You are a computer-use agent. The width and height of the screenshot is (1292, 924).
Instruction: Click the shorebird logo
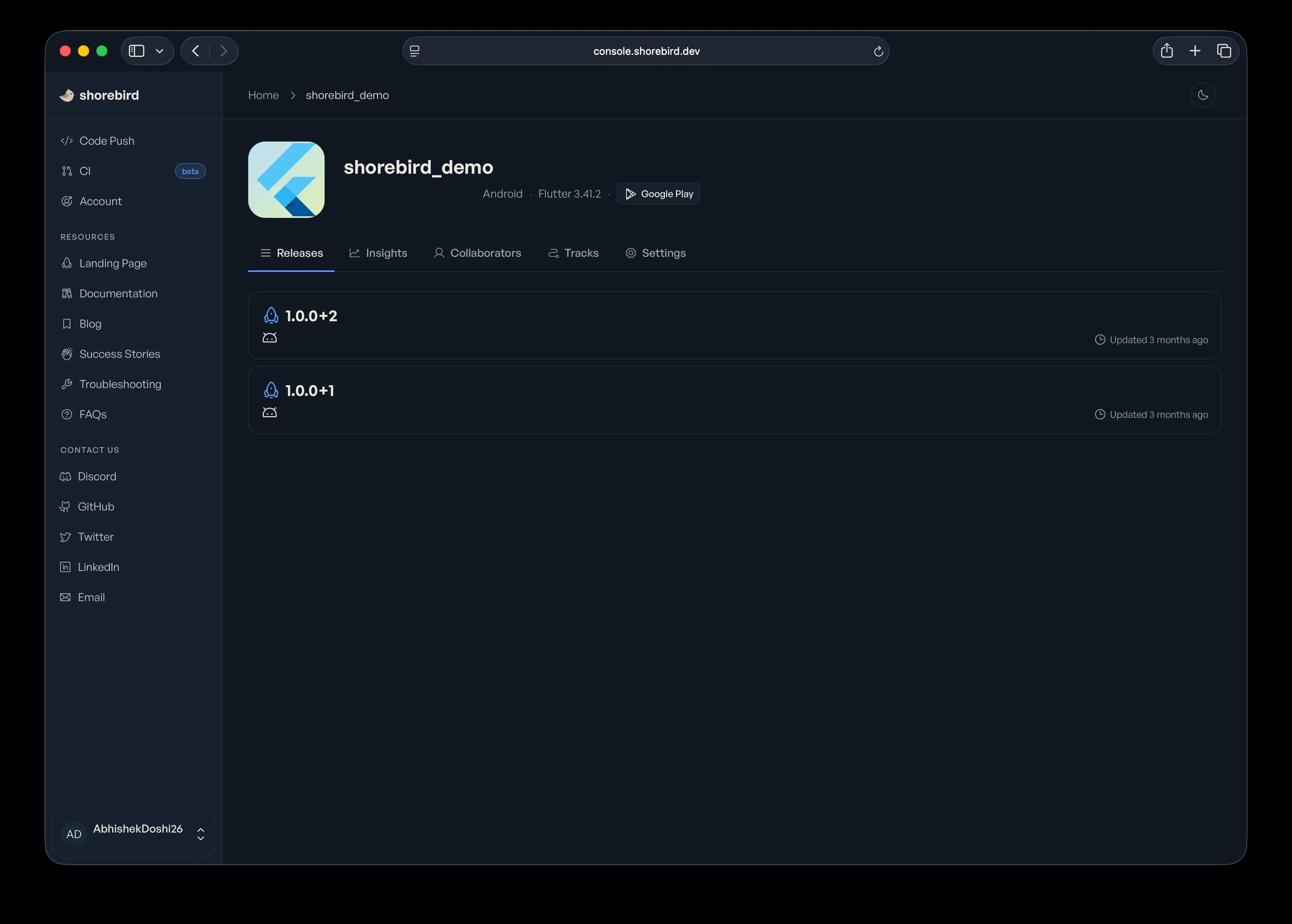[99, 95]
